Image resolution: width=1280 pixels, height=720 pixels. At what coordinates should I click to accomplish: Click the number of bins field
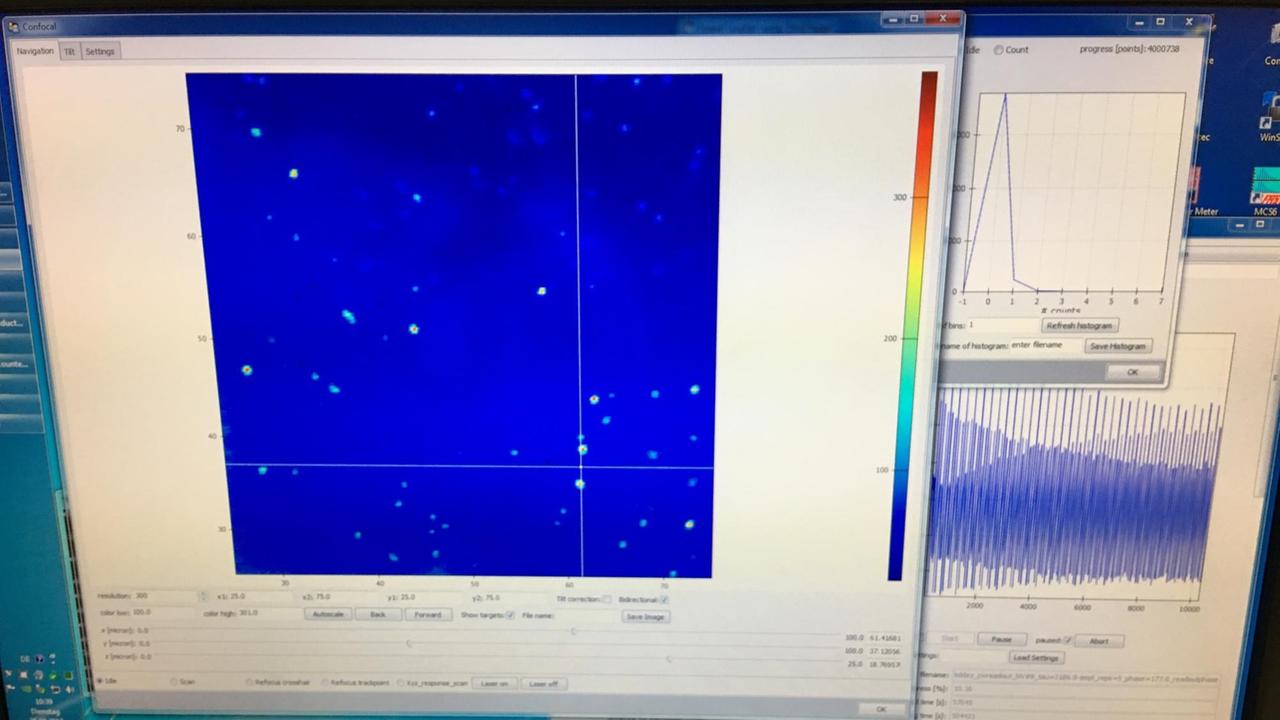(x=1002, y=325)
